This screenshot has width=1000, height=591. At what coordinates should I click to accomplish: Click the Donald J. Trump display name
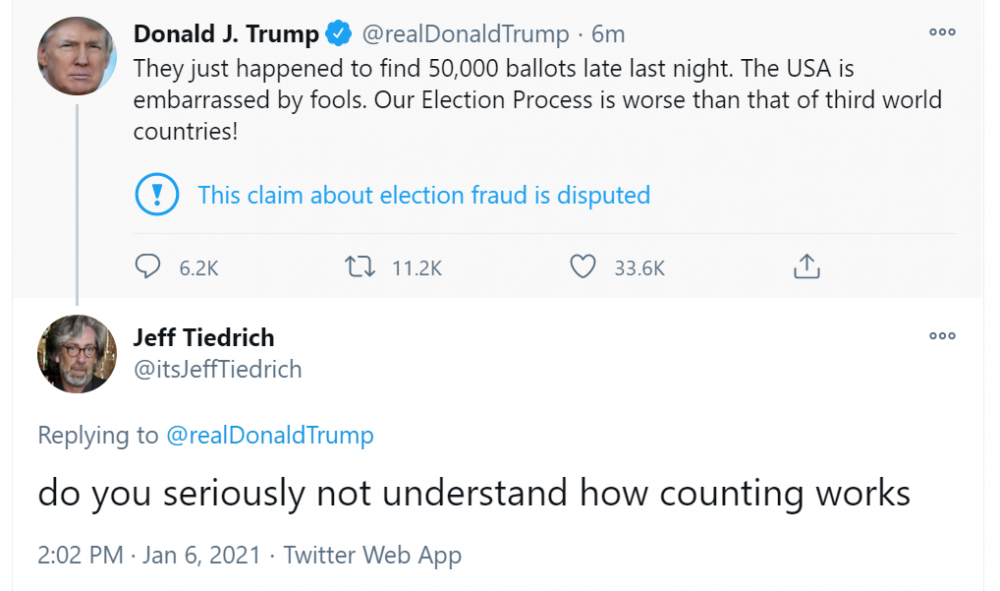226,34
